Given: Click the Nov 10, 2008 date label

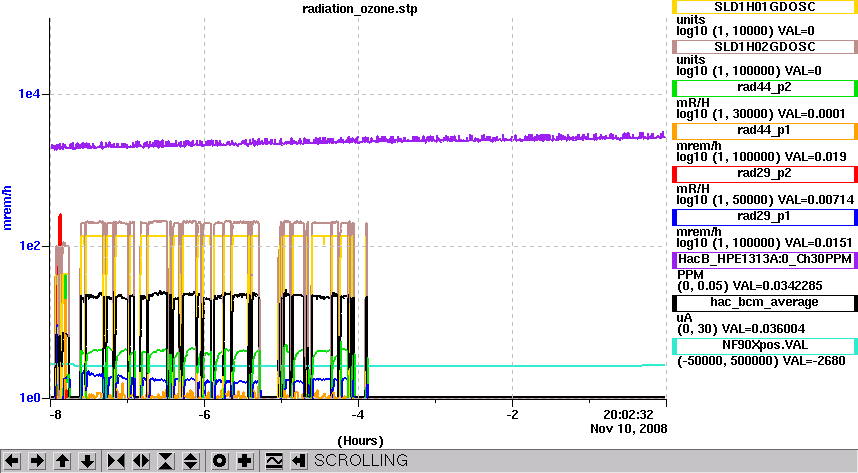Looking at the screenshot, I should (629, 428).
